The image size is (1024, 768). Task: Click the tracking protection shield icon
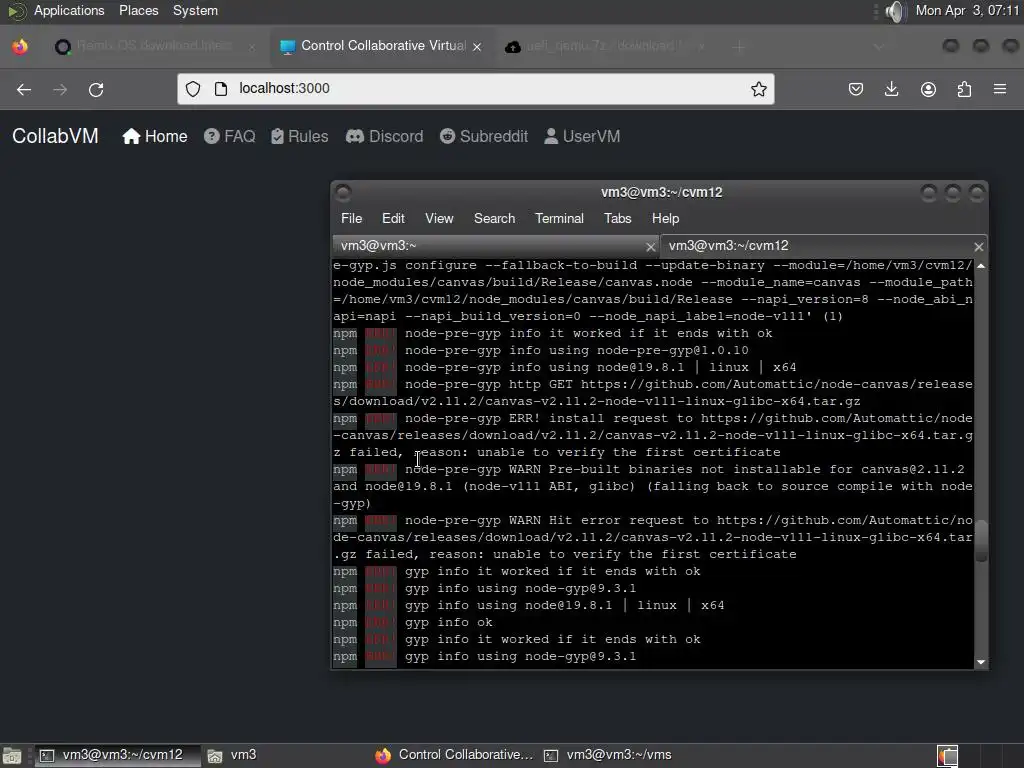(193, 89)
